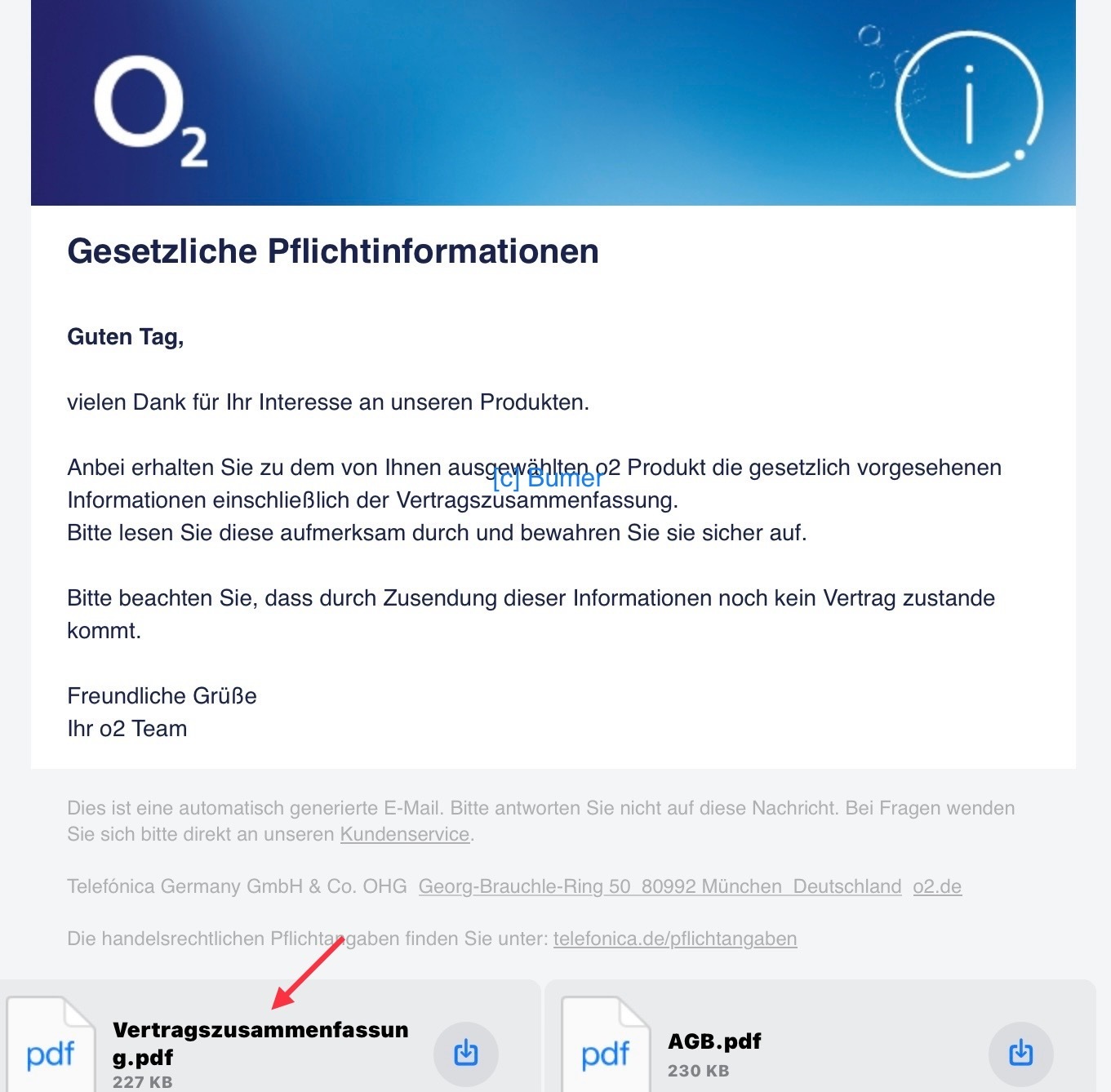Click the 227 KB file size label
Viewport: 1111px width, 1092px height.
[143, 1082]
